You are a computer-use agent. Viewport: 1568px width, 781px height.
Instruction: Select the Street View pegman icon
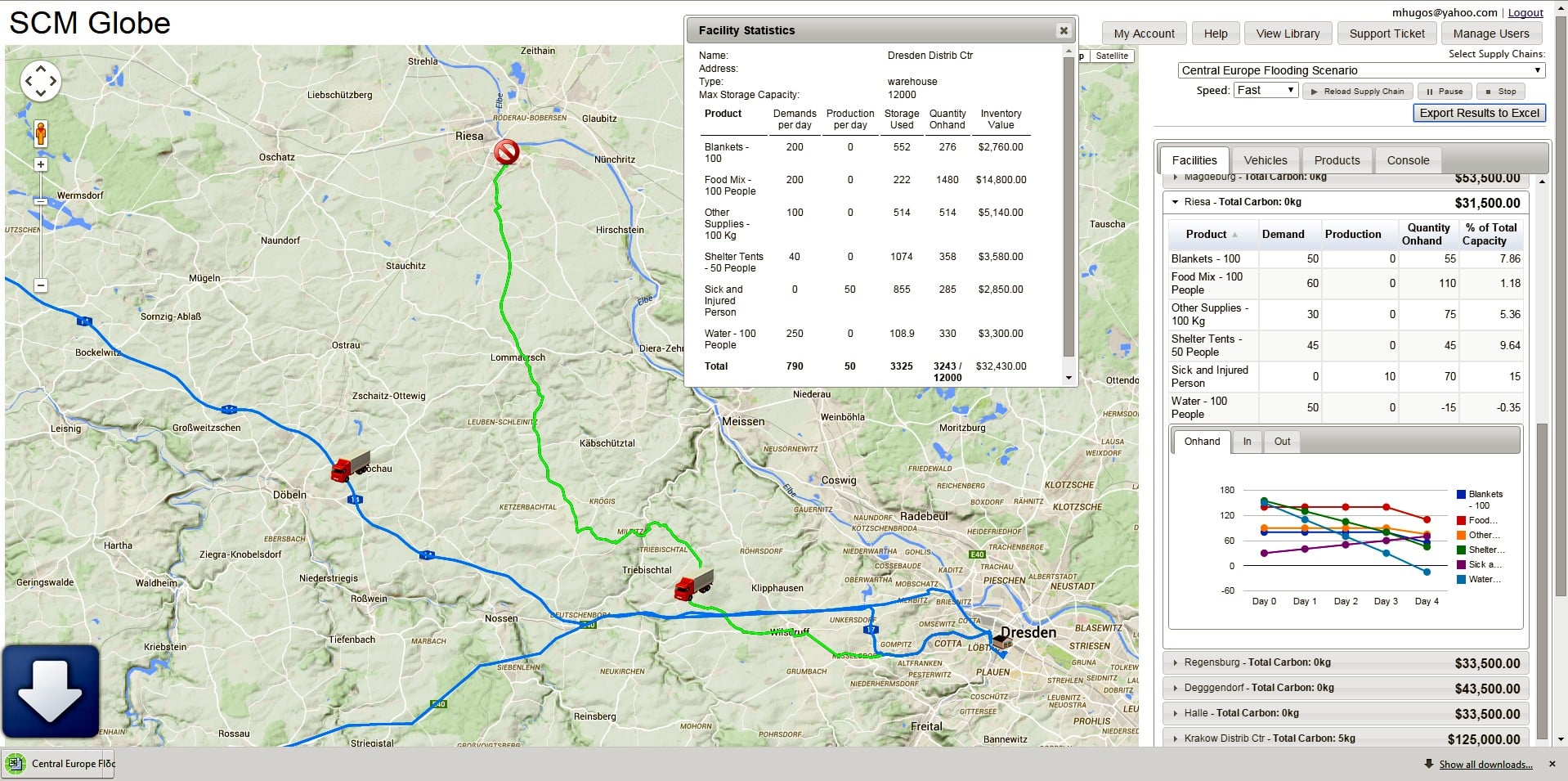click(x=41, y=133)
